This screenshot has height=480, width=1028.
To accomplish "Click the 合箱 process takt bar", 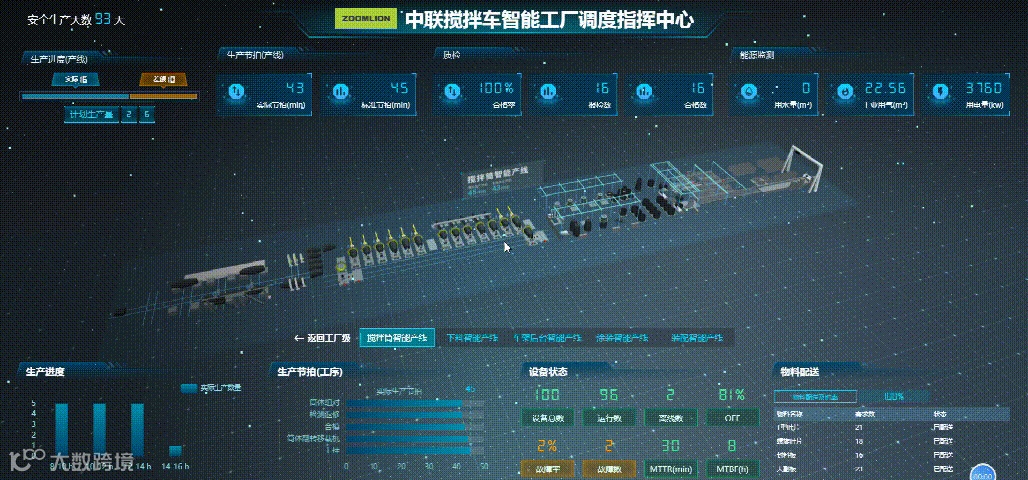I will point(405,427).
